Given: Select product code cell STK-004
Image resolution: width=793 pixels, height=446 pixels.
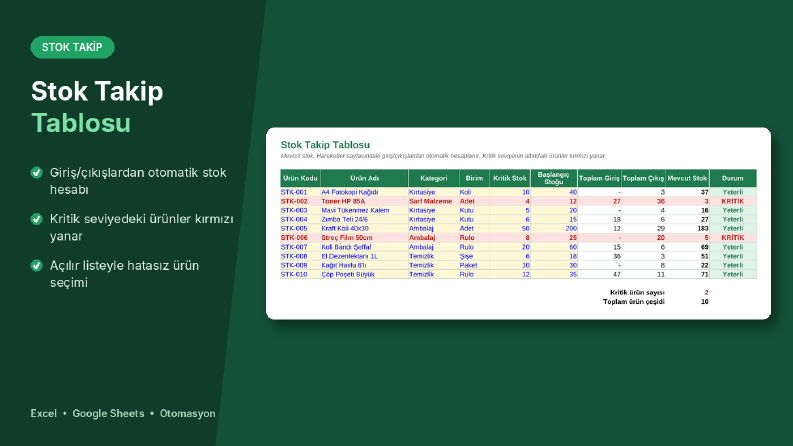Looking at the screenshot, I should (x=300, y=219).
